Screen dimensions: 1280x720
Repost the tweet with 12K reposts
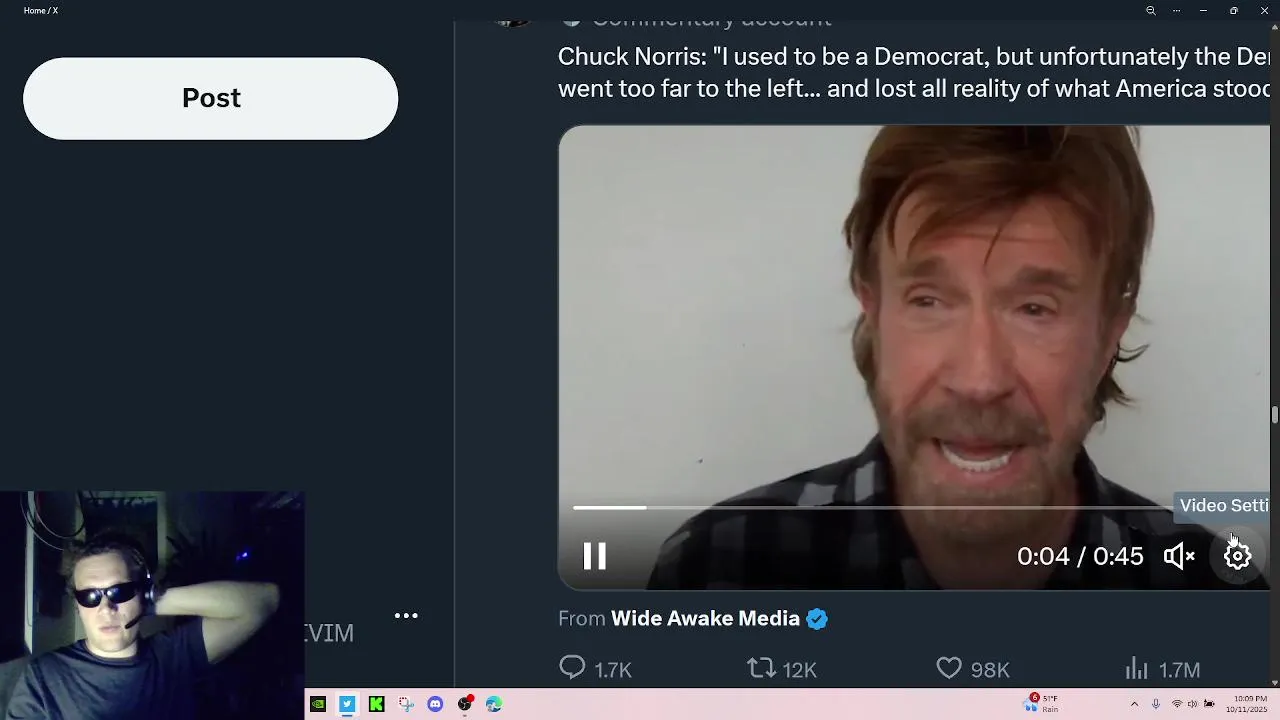point(762,668)
